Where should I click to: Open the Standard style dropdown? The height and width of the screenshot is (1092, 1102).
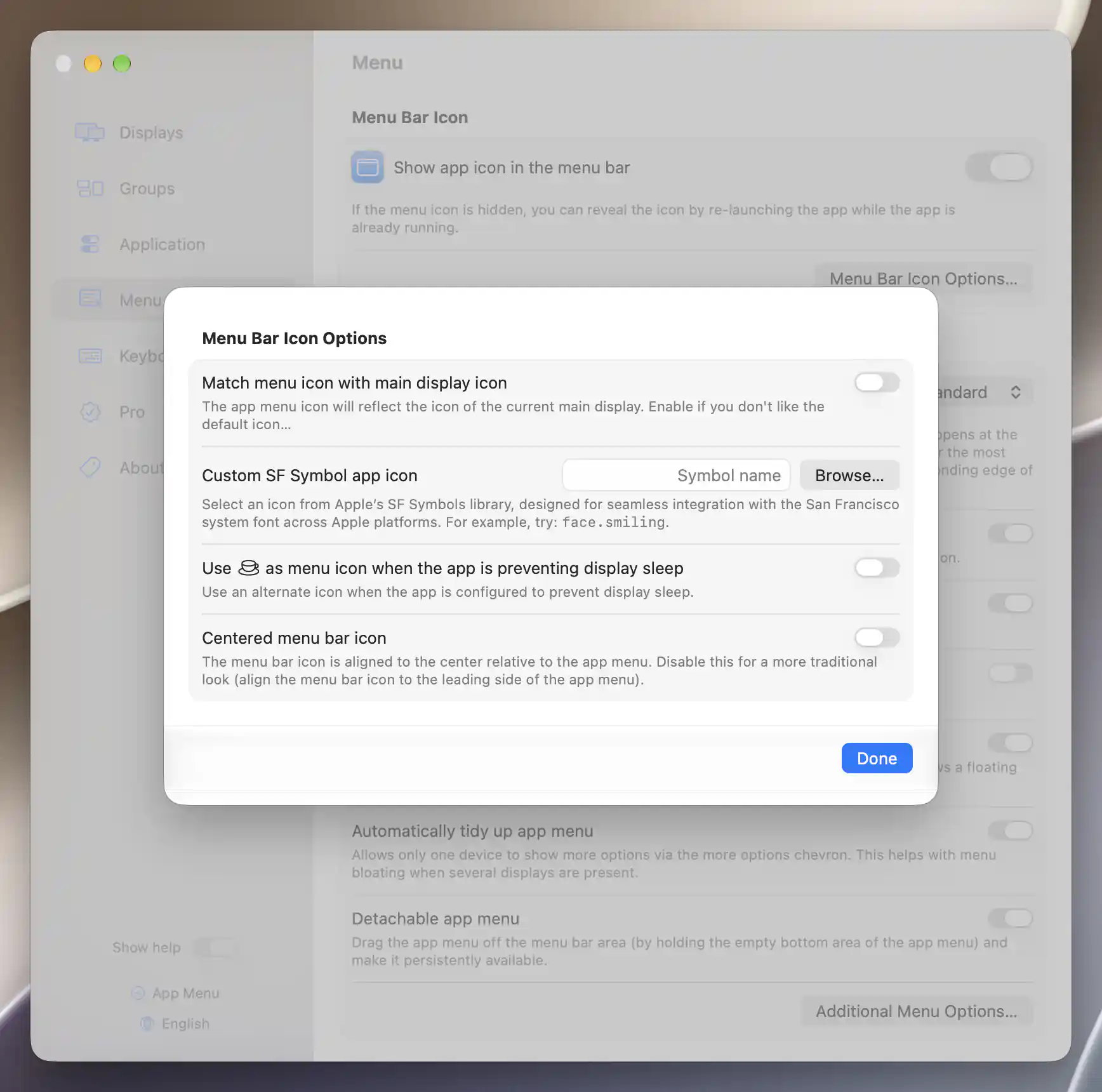(x=985, y=392)
